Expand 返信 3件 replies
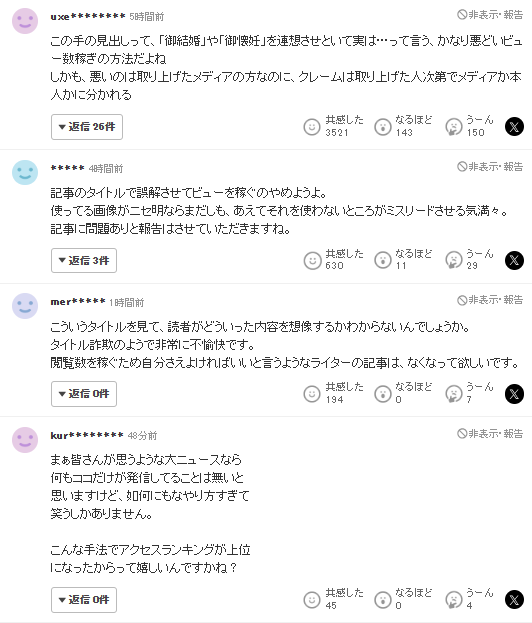The height and width of the screenshot is (623, 532). [84, 261]
